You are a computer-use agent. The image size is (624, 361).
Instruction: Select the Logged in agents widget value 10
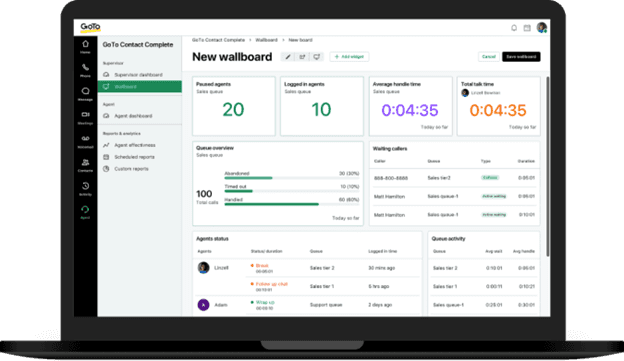coord(321,109)
